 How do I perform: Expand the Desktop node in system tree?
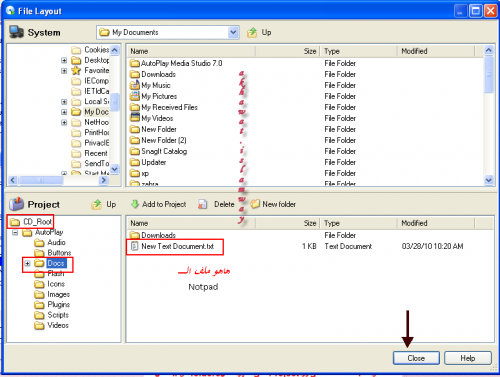tap(64, 60)
